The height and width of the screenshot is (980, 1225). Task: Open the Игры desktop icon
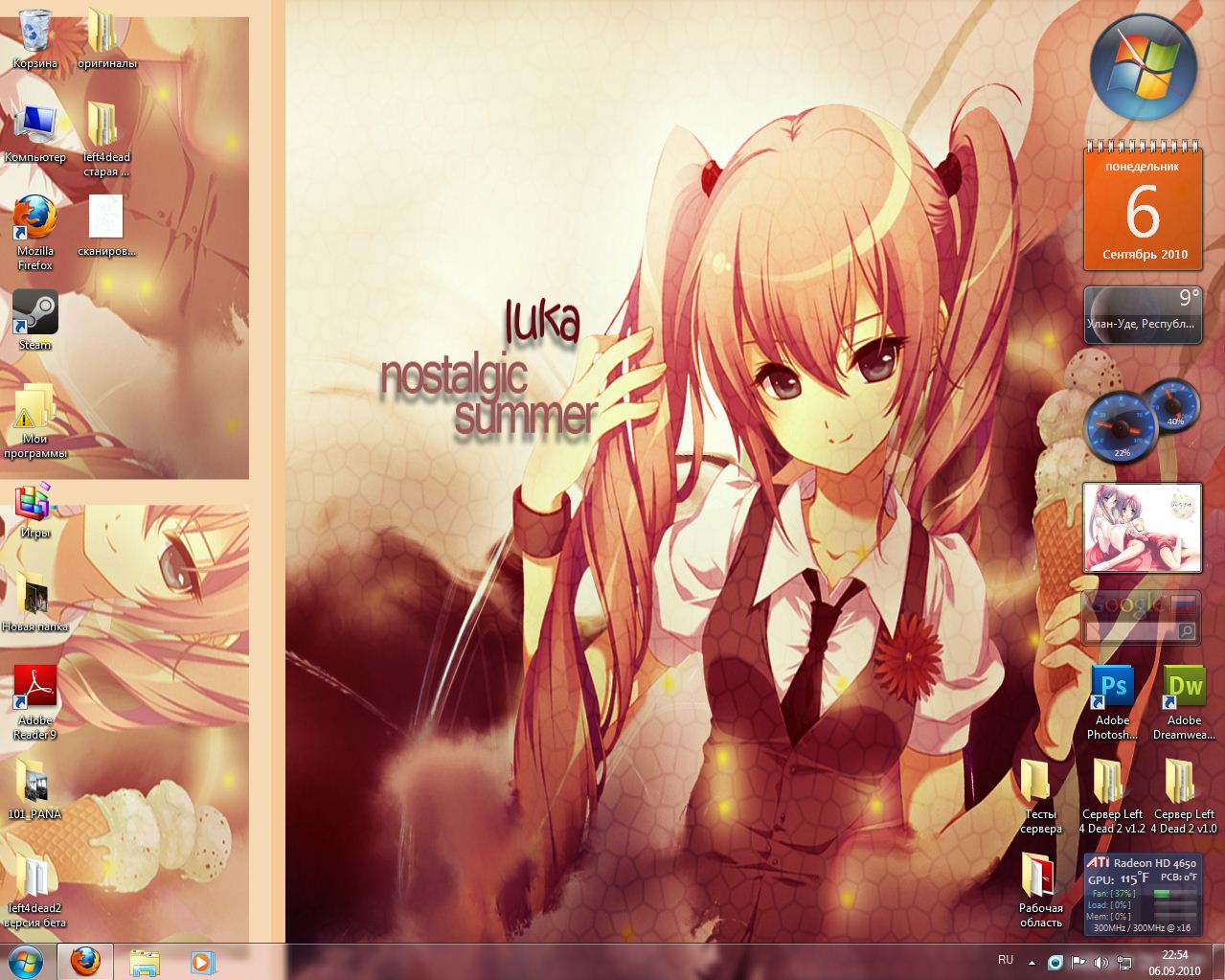(x=35, y=508)
